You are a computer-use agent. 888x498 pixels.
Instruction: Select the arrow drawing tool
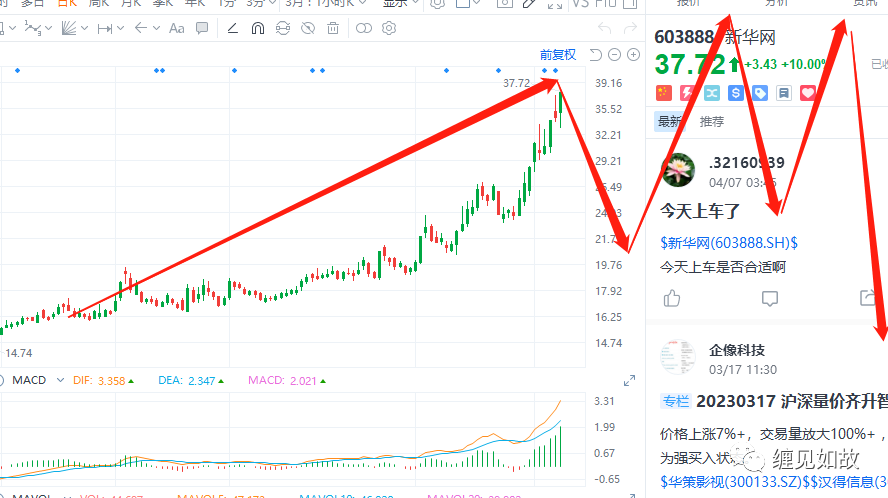pos(141,28)
